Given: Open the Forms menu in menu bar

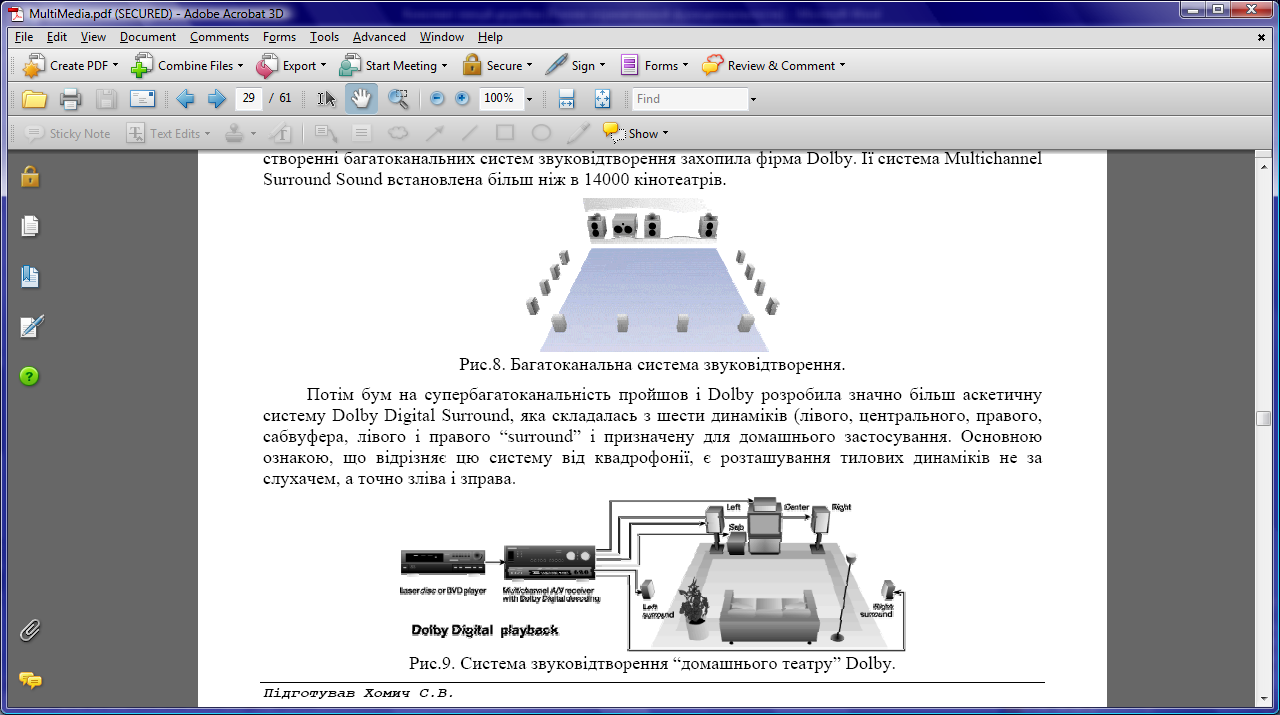Looking at the screenshot, I should 279,37.
